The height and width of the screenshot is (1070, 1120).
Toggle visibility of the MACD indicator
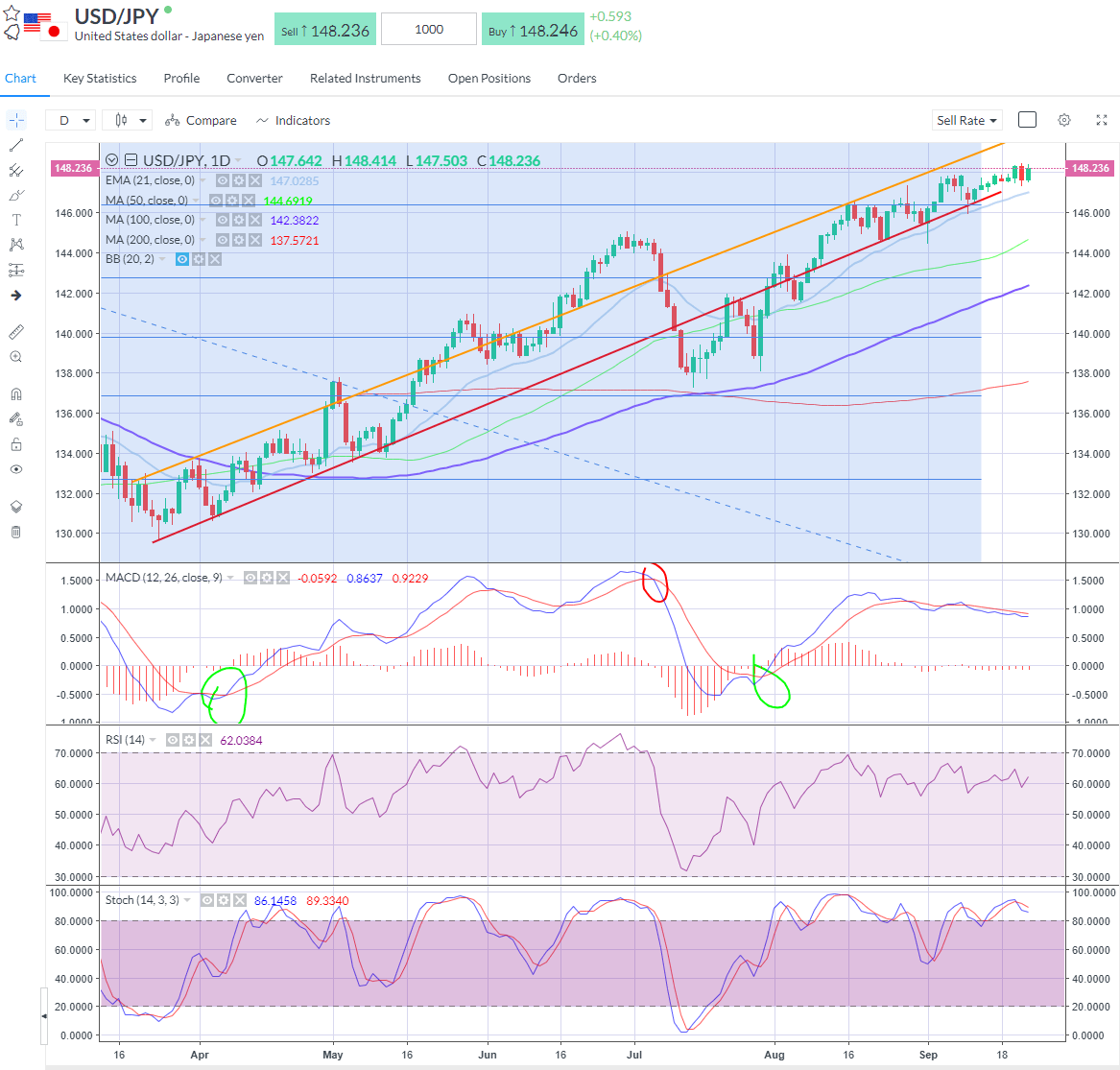tap(250, 578)
